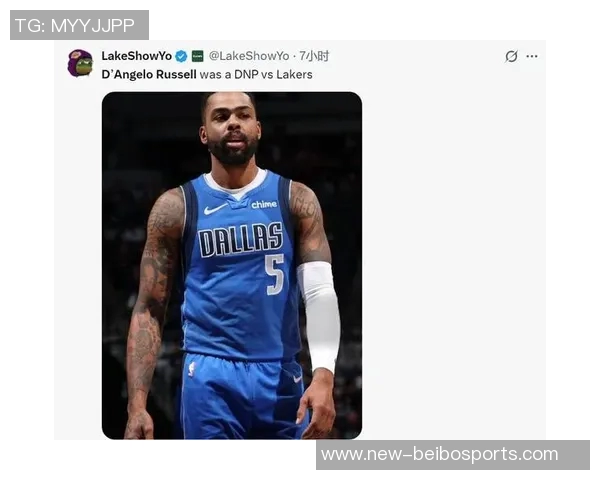Open the Grok slashed-circle icon
600x480 pixels.
click(x=511, y=56)
